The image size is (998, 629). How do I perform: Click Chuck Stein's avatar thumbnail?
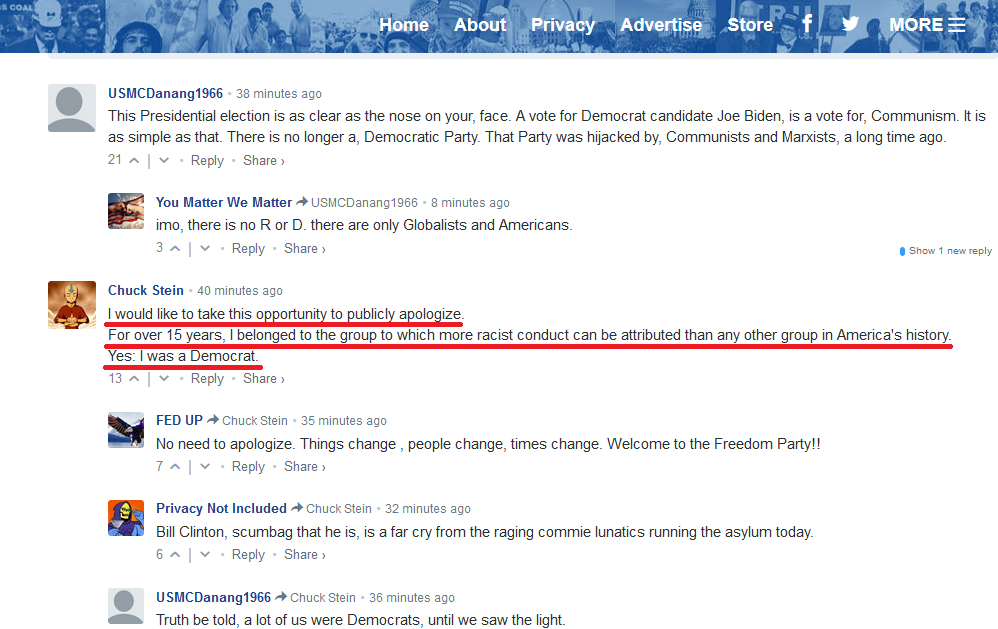(x=72, y=305)
